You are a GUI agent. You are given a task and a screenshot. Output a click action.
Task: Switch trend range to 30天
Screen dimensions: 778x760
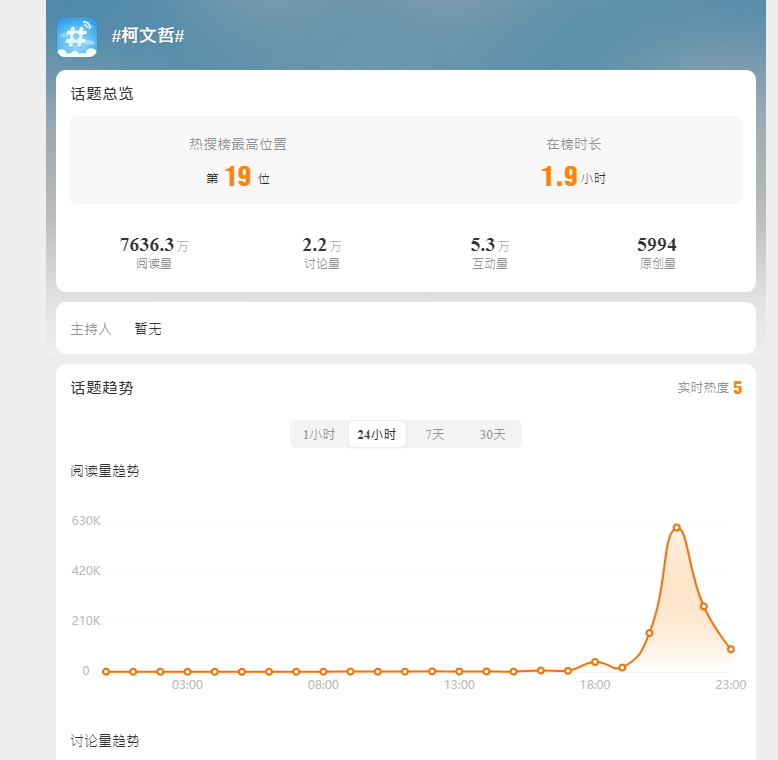492,435
